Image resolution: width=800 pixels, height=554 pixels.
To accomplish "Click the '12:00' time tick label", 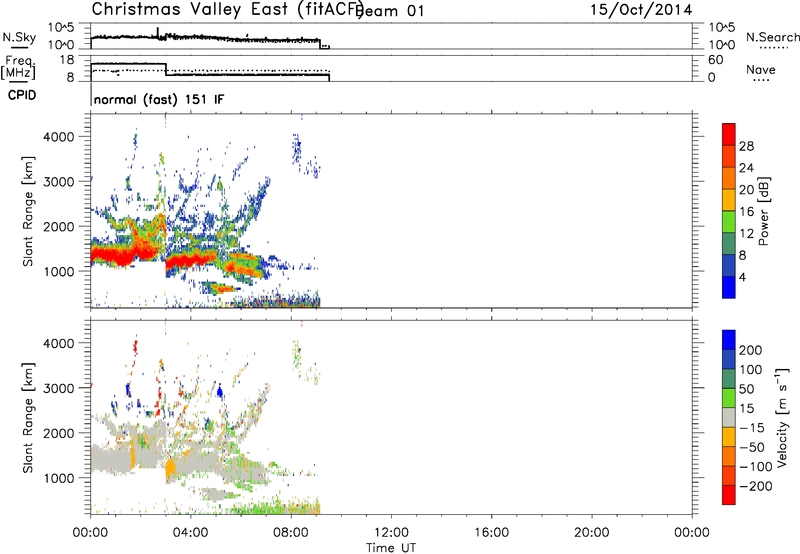I will point(391,533).
